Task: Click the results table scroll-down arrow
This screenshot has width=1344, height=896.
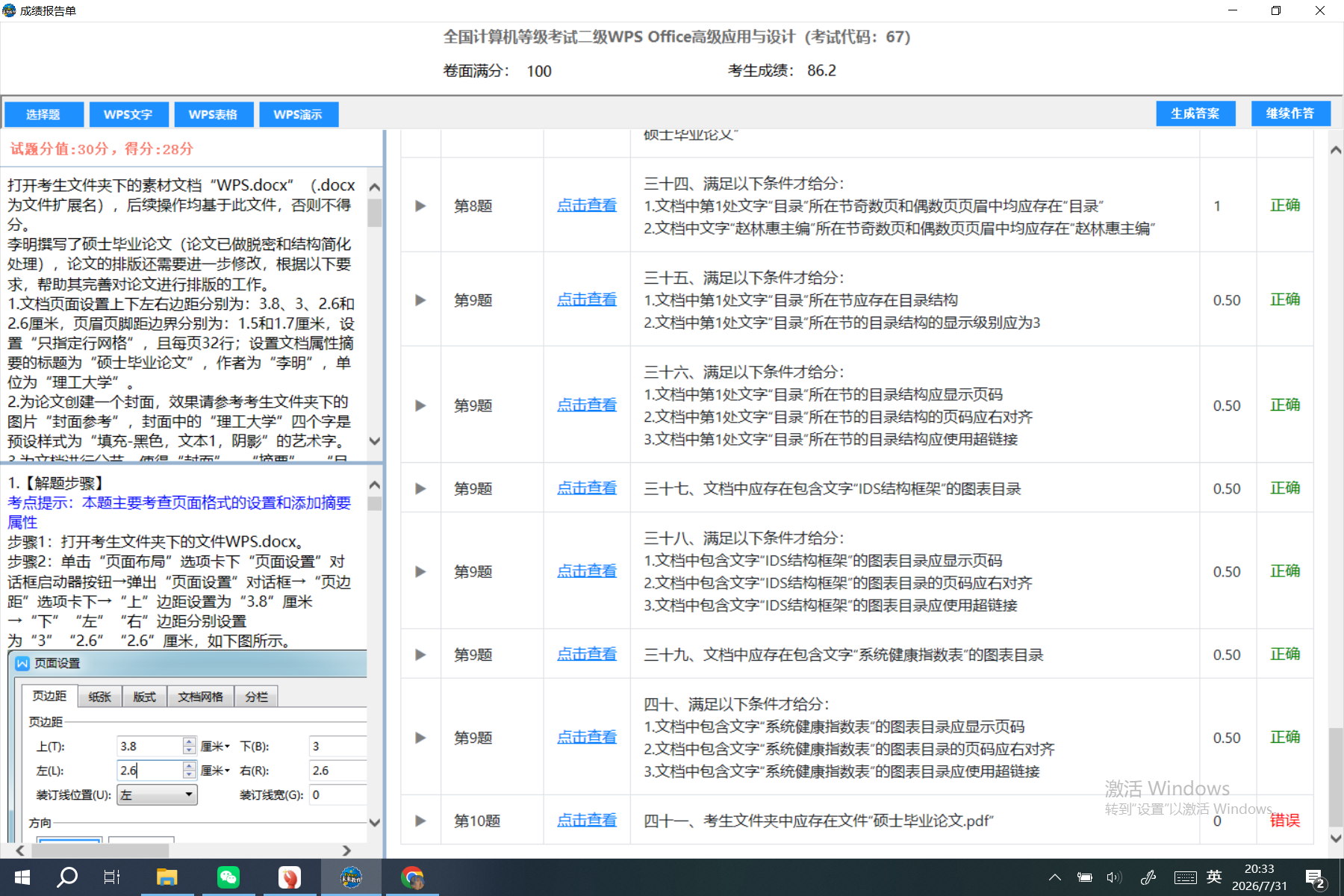Action: 1336,839
